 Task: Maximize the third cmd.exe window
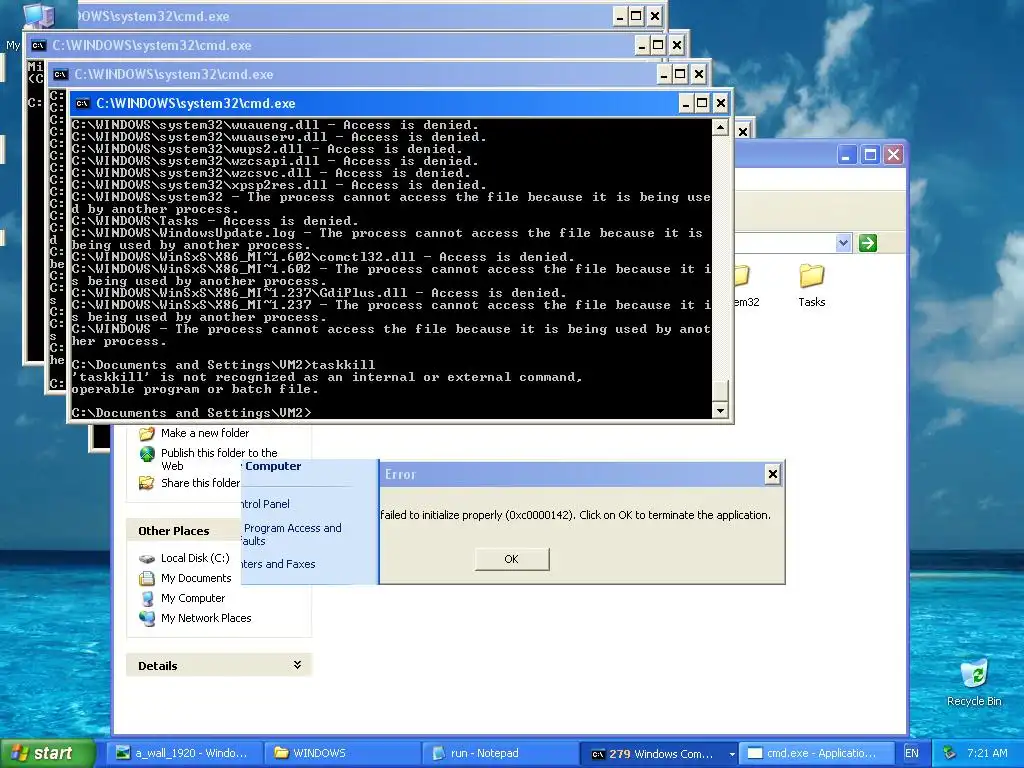pyautogui.click(x=658, y=45)
